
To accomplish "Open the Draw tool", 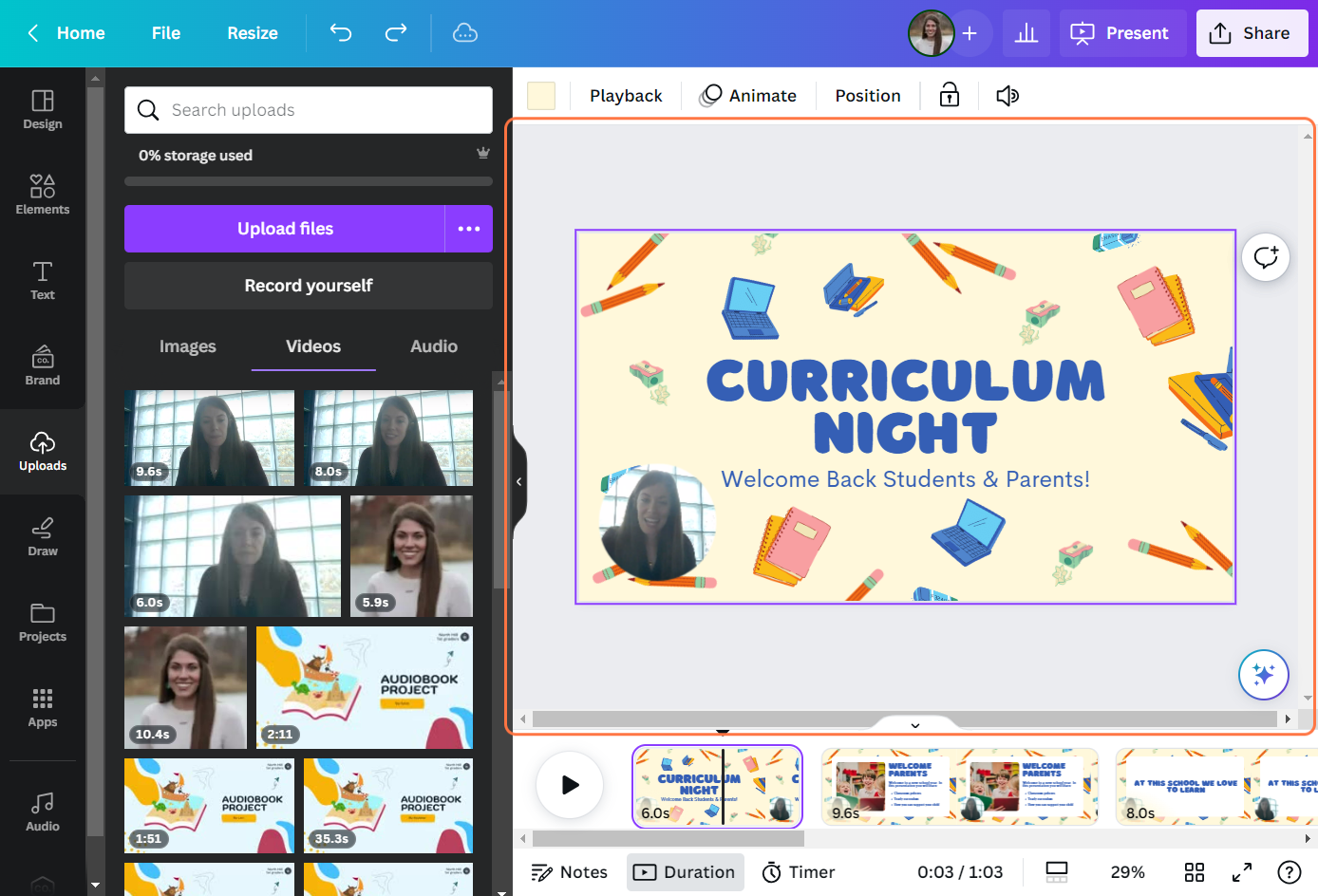I will point(43,537).
